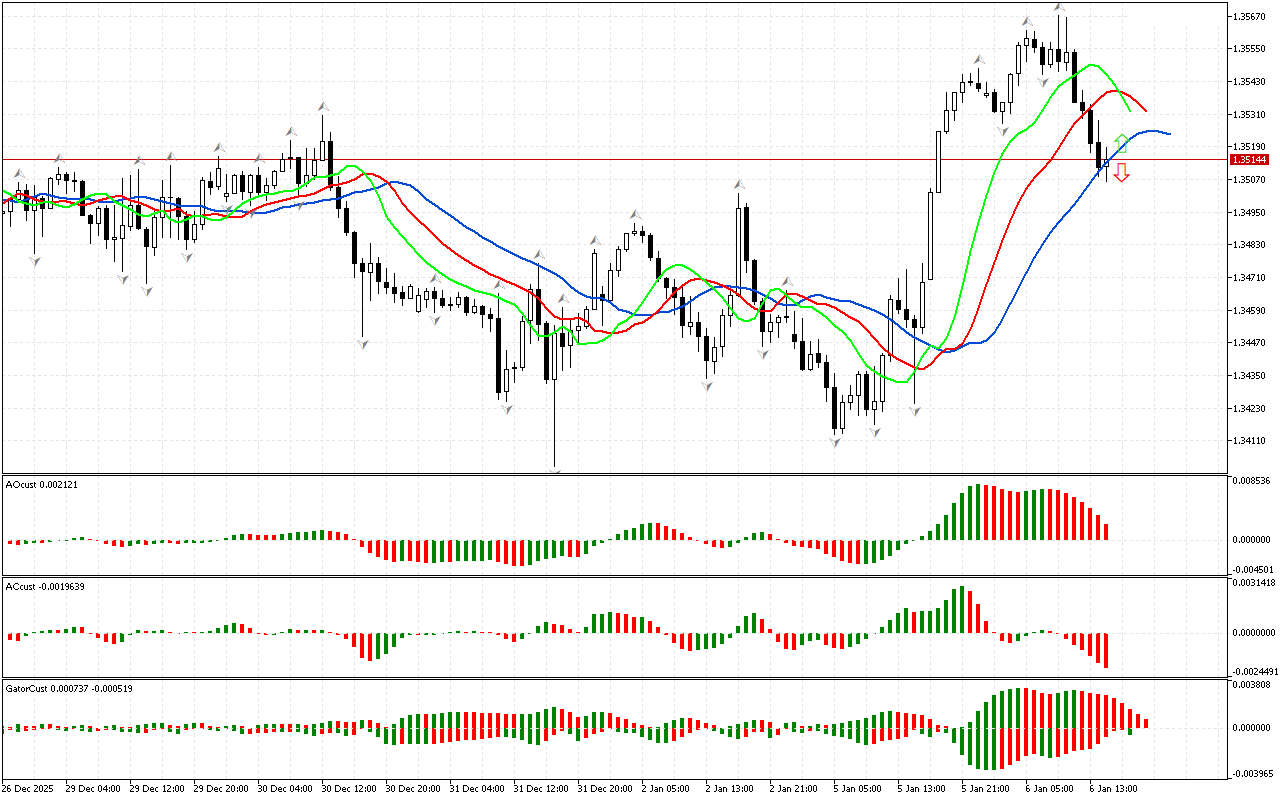The height and width of the screenshot is (800, 1280).
Task: Select the up fractal marker at the chart's highest peak
Action: pos(1059,8)
